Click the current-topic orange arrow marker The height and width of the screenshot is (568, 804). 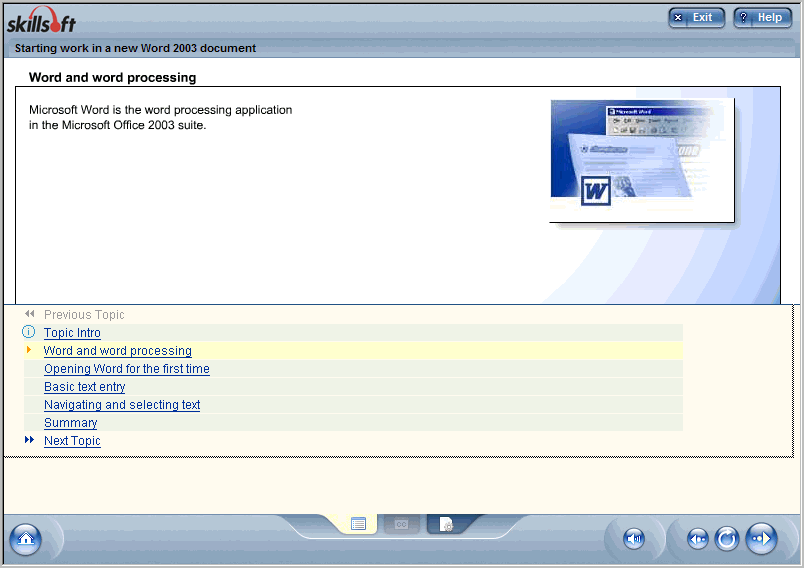click(29, 350)
